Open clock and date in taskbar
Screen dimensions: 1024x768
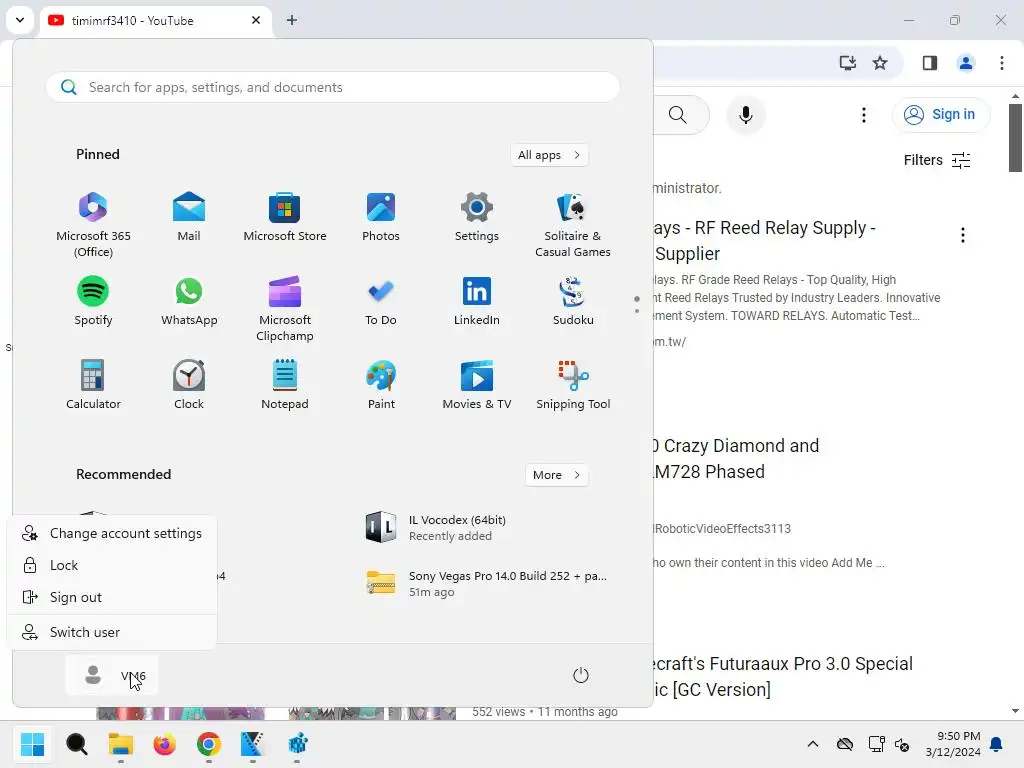pos(953,744)
